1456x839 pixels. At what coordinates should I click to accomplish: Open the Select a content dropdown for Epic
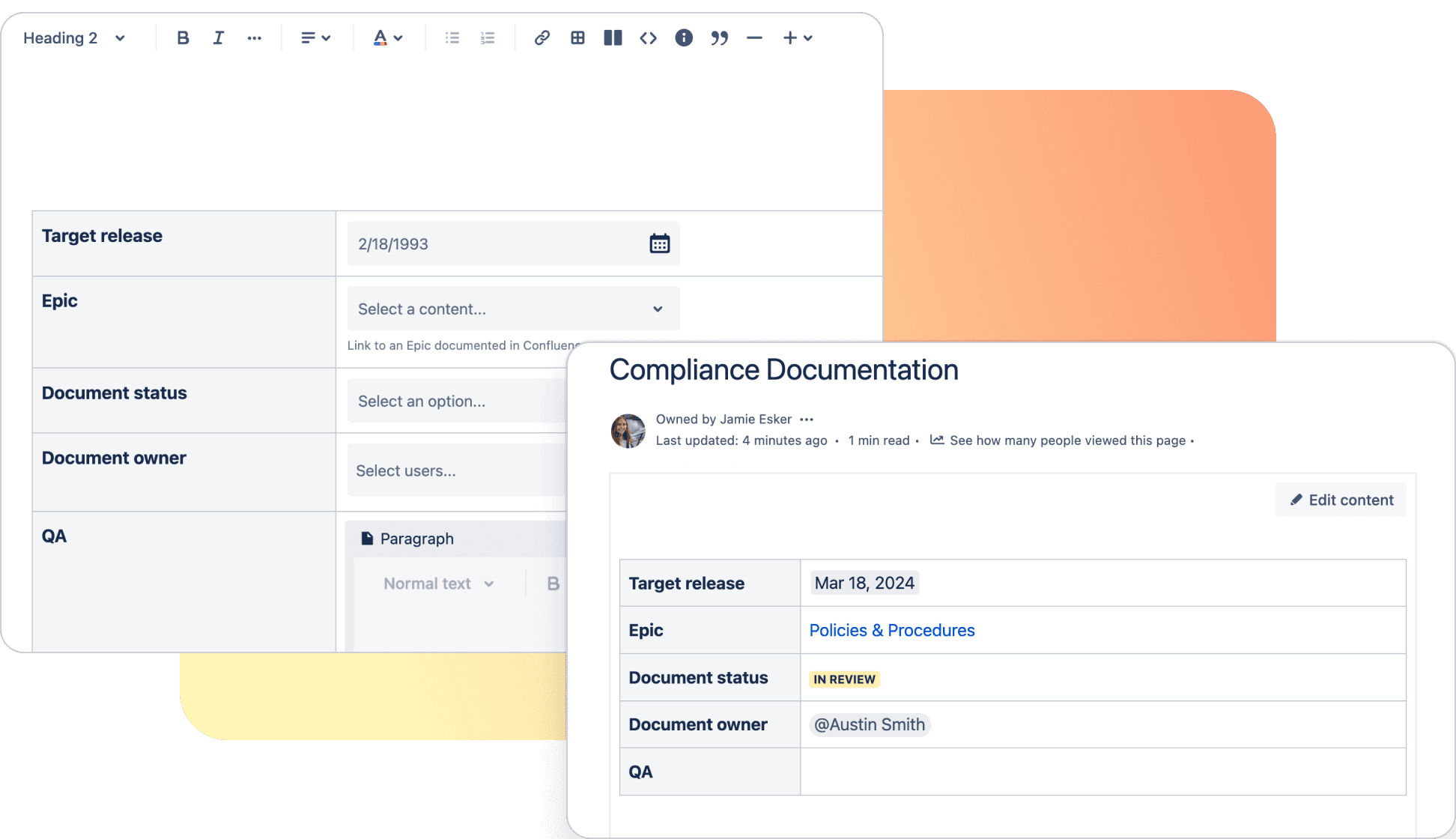click(x=512, y=309)
